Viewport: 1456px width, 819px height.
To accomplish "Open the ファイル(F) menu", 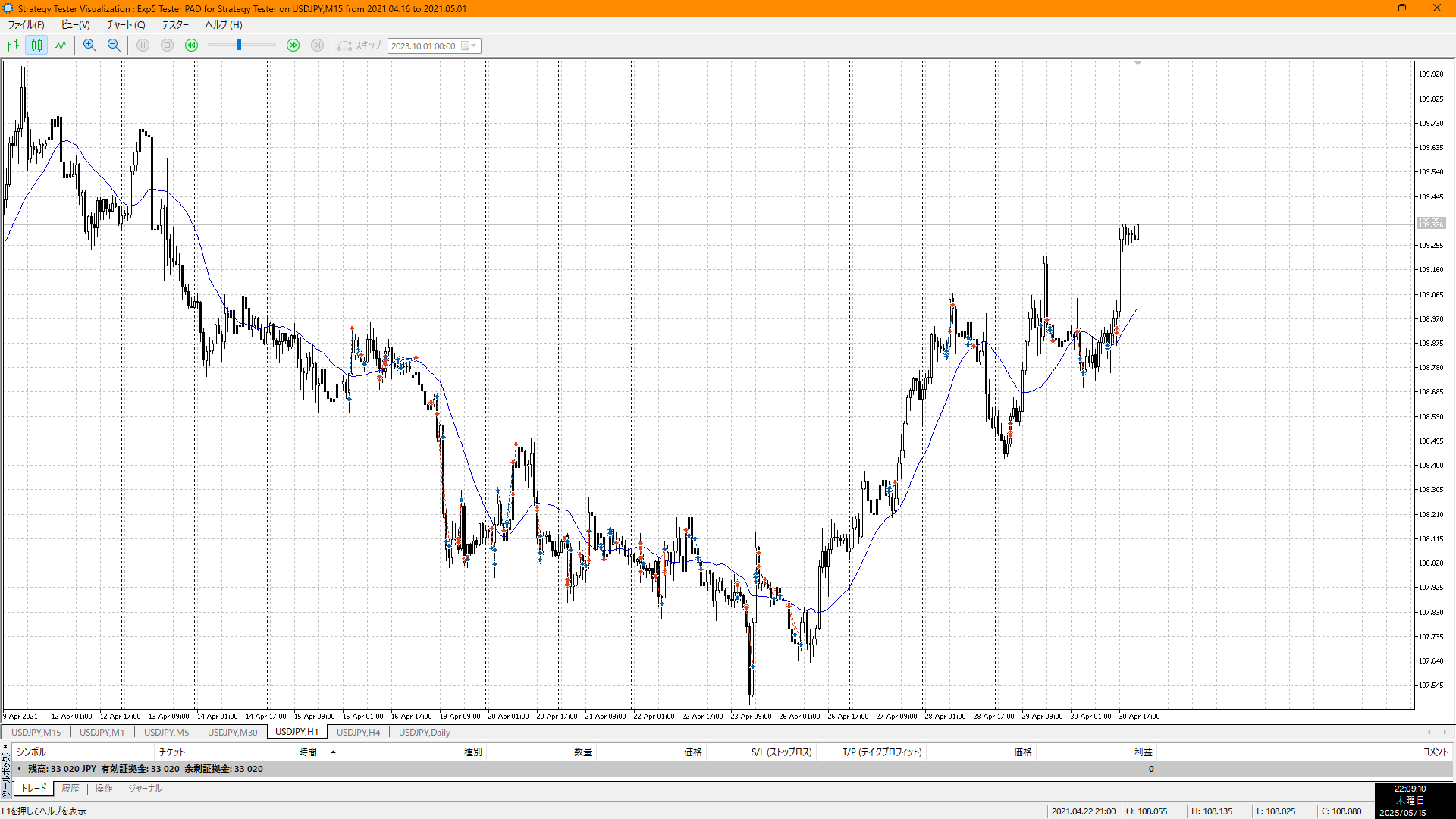I will 26,24.
